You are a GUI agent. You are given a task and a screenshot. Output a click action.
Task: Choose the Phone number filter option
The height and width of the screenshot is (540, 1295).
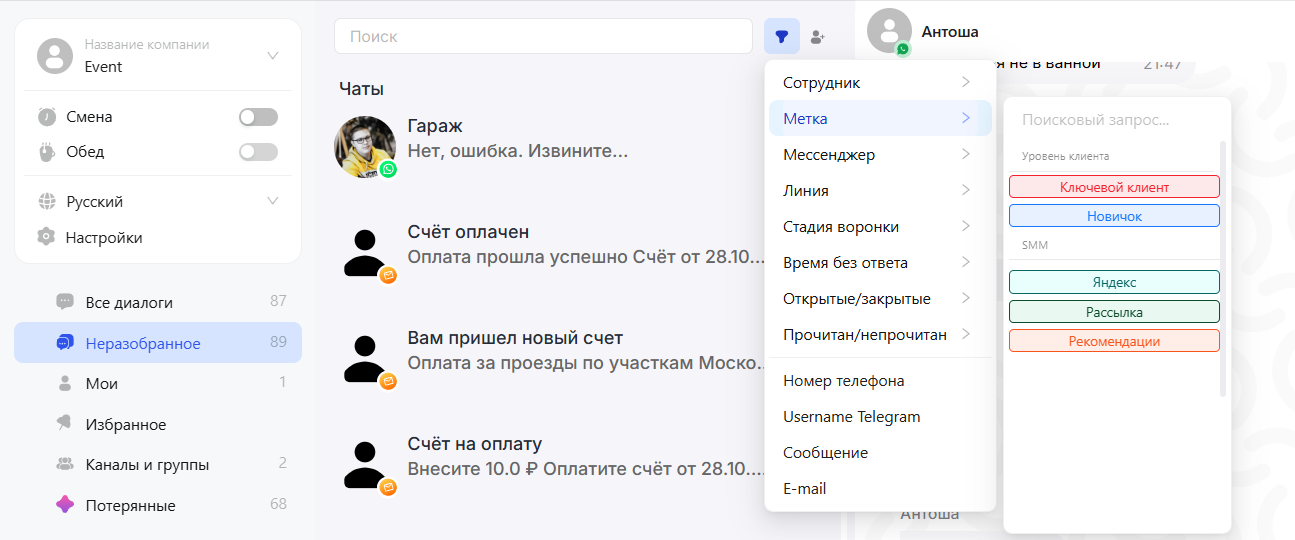(843, 381)
